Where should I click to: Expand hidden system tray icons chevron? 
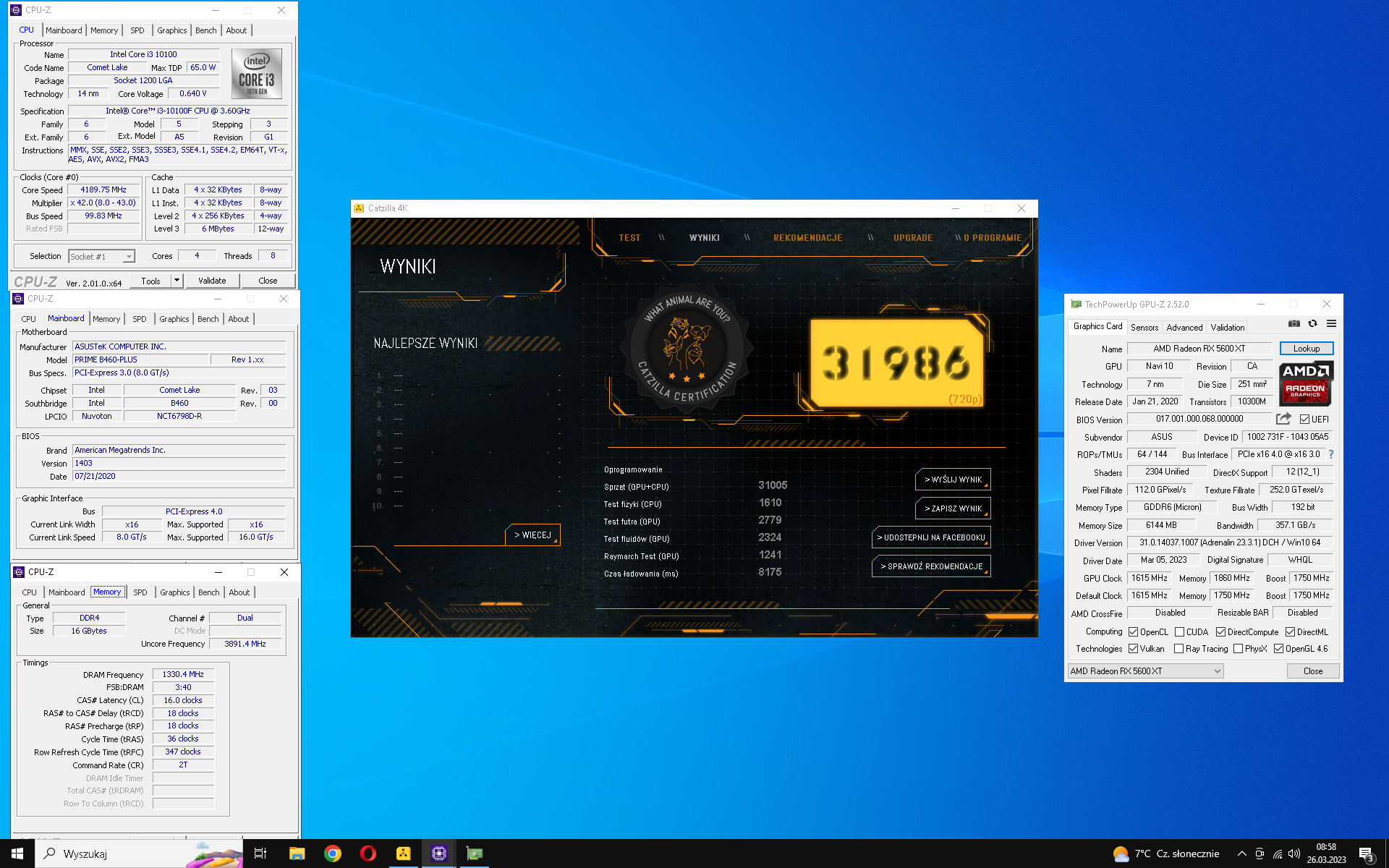pyautogui.click(x=1241, y=854)
